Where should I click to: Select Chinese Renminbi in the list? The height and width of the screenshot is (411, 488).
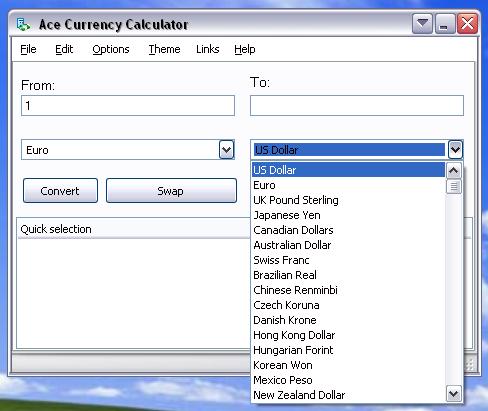click(x=348, y=290)
